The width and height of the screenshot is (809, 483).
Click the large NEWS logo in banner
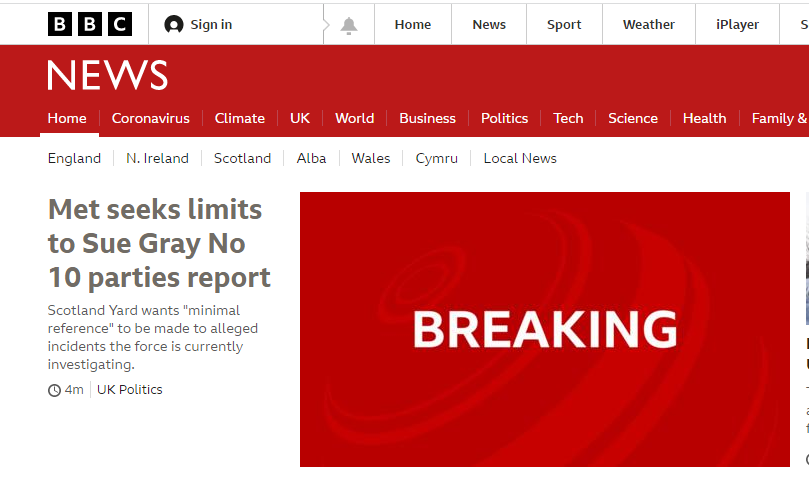107,76
